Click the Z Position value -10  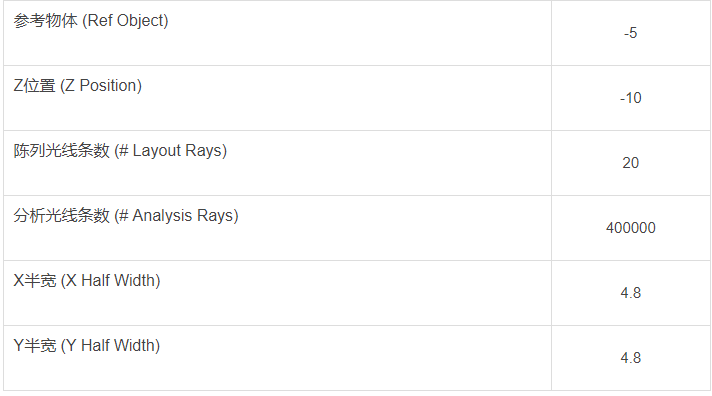630,98
